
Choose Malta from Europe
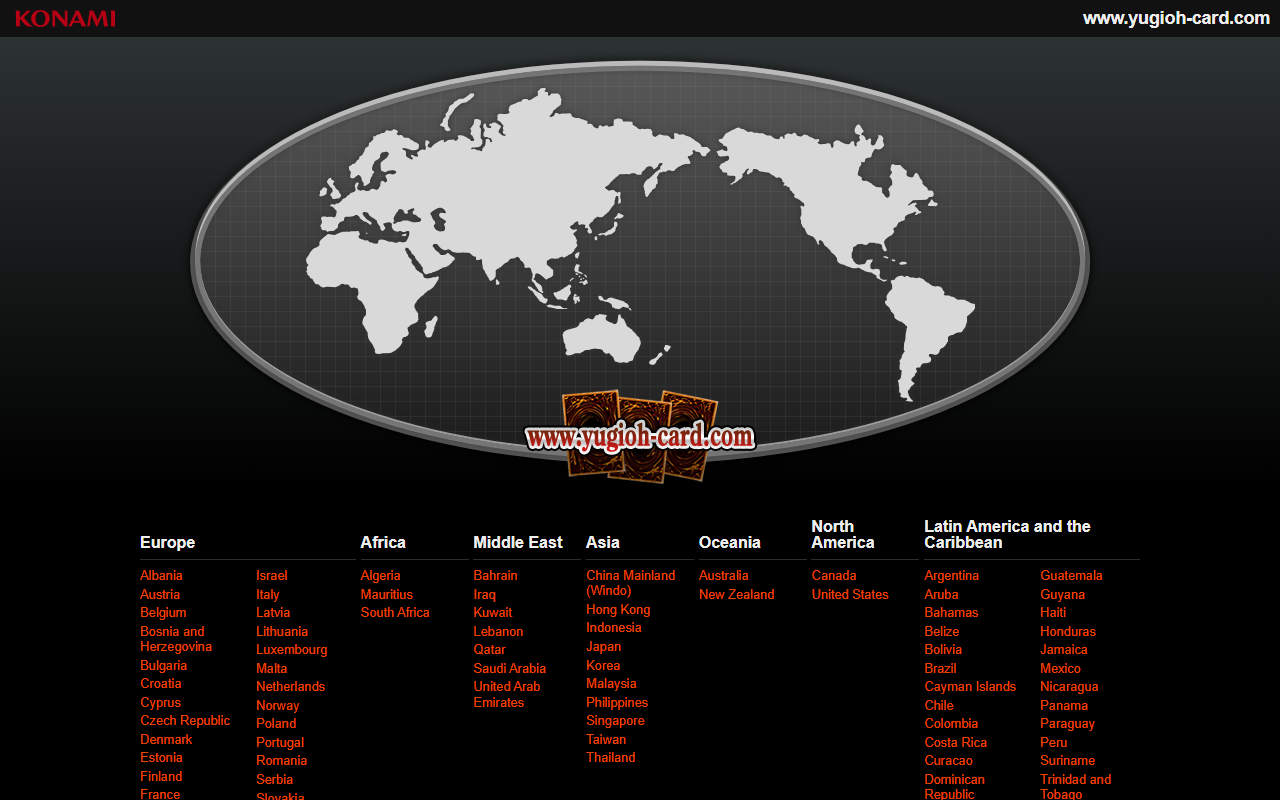coord(272,668)
